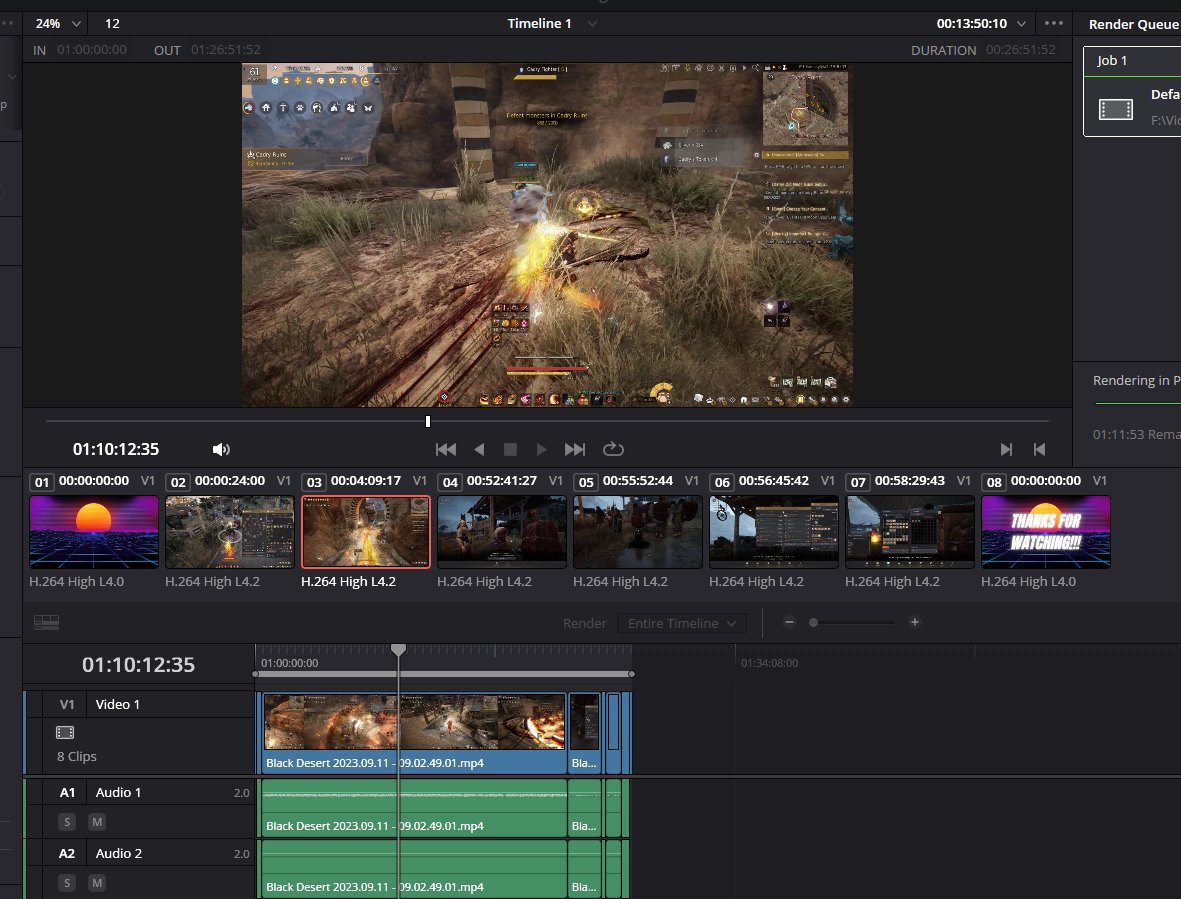Play the timeline forward
1181x899 pixels.
541,450
